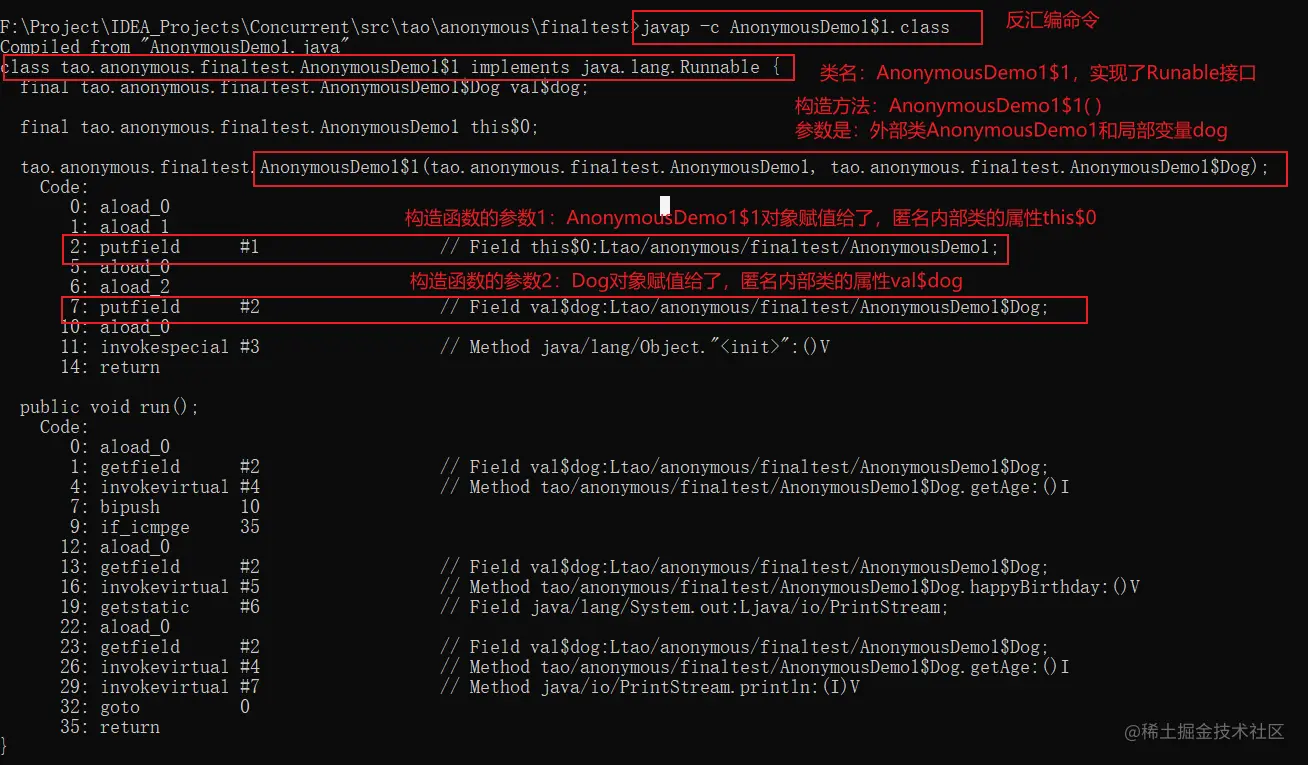
Task: Select the final field declaration val$dog
Action: tap(305, 87)
